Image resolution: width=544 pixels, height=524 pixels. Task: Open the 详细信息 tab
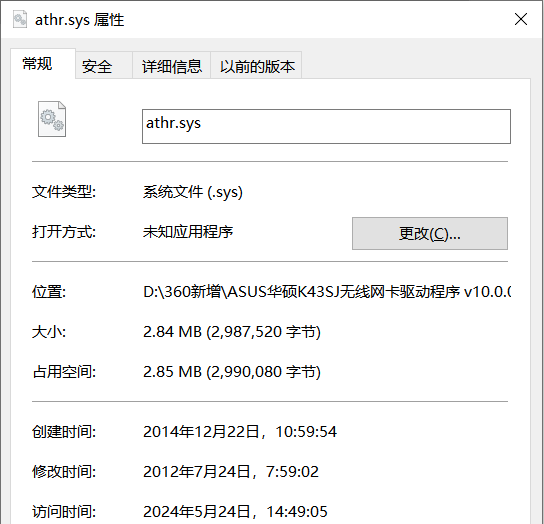[x=171, y=65]
